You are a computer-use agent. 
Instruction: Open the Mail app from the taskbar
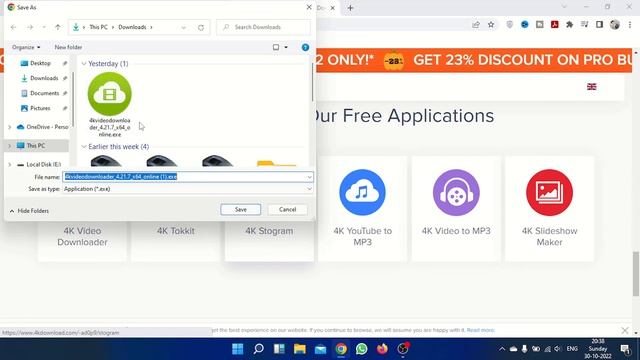click(320, 349)
